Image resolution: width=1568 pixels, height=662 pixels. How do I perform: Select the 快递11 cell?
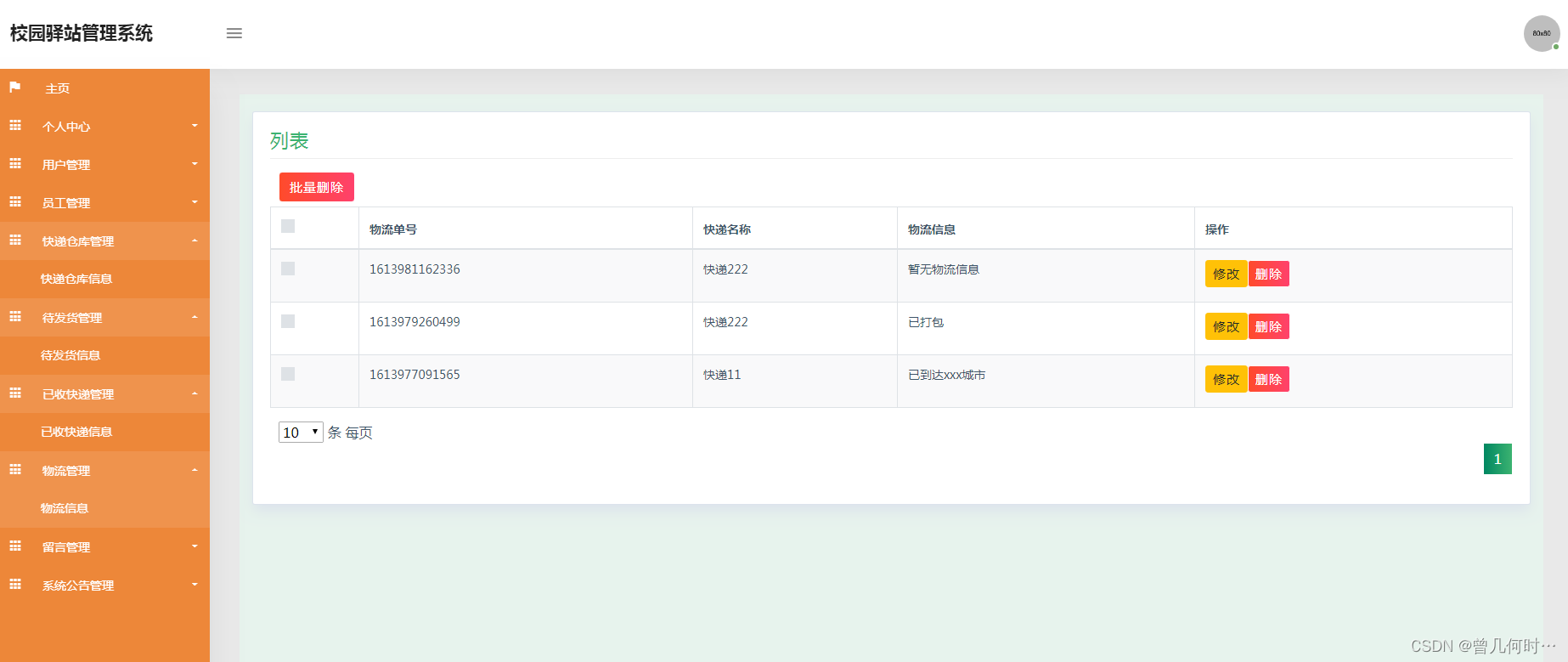(722, 375)
